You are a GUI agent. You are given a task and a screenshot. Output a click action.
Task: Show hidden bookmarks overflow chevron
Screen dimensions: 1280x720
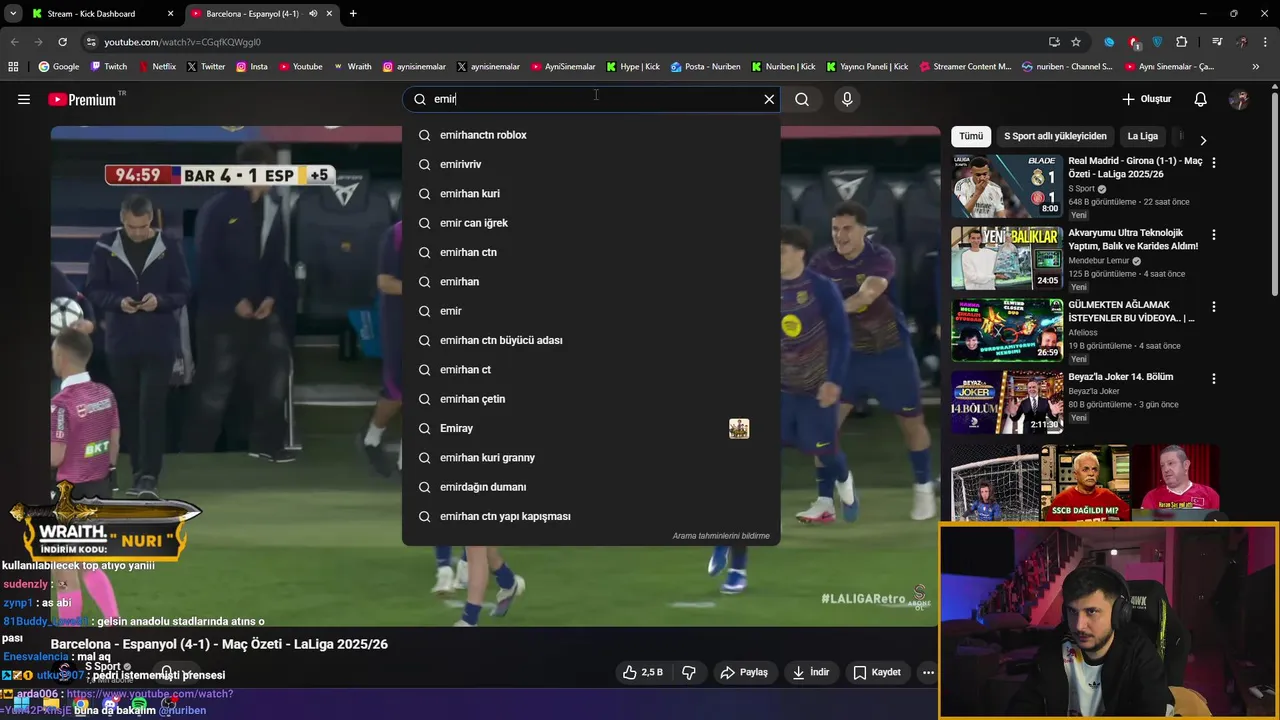1257,67
